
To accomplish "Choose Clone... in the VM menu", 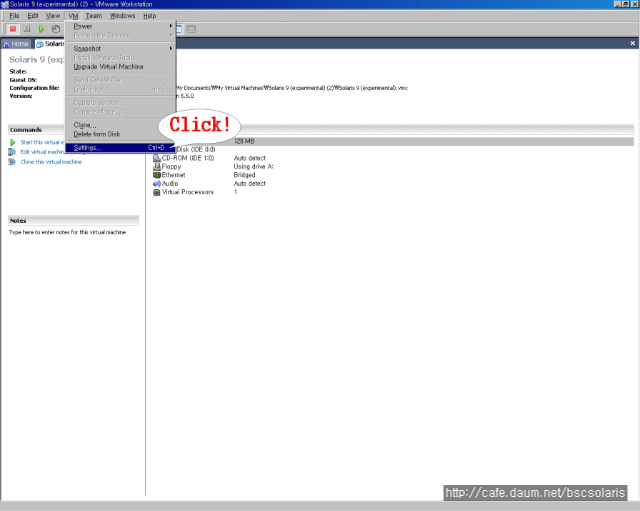I will [x=120, y=125].
